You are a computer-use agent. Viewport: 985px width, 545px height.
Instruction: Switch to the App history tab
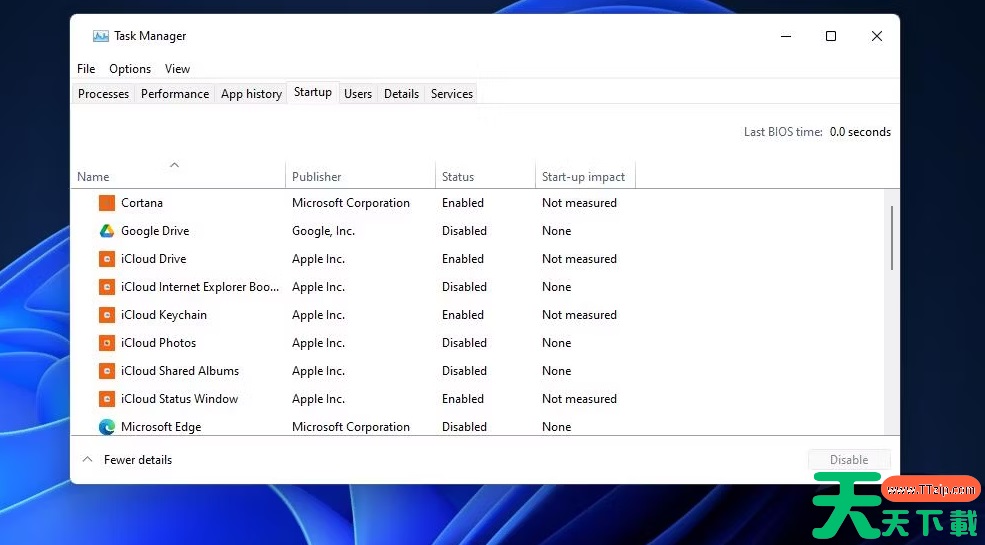tap(251, 94)
